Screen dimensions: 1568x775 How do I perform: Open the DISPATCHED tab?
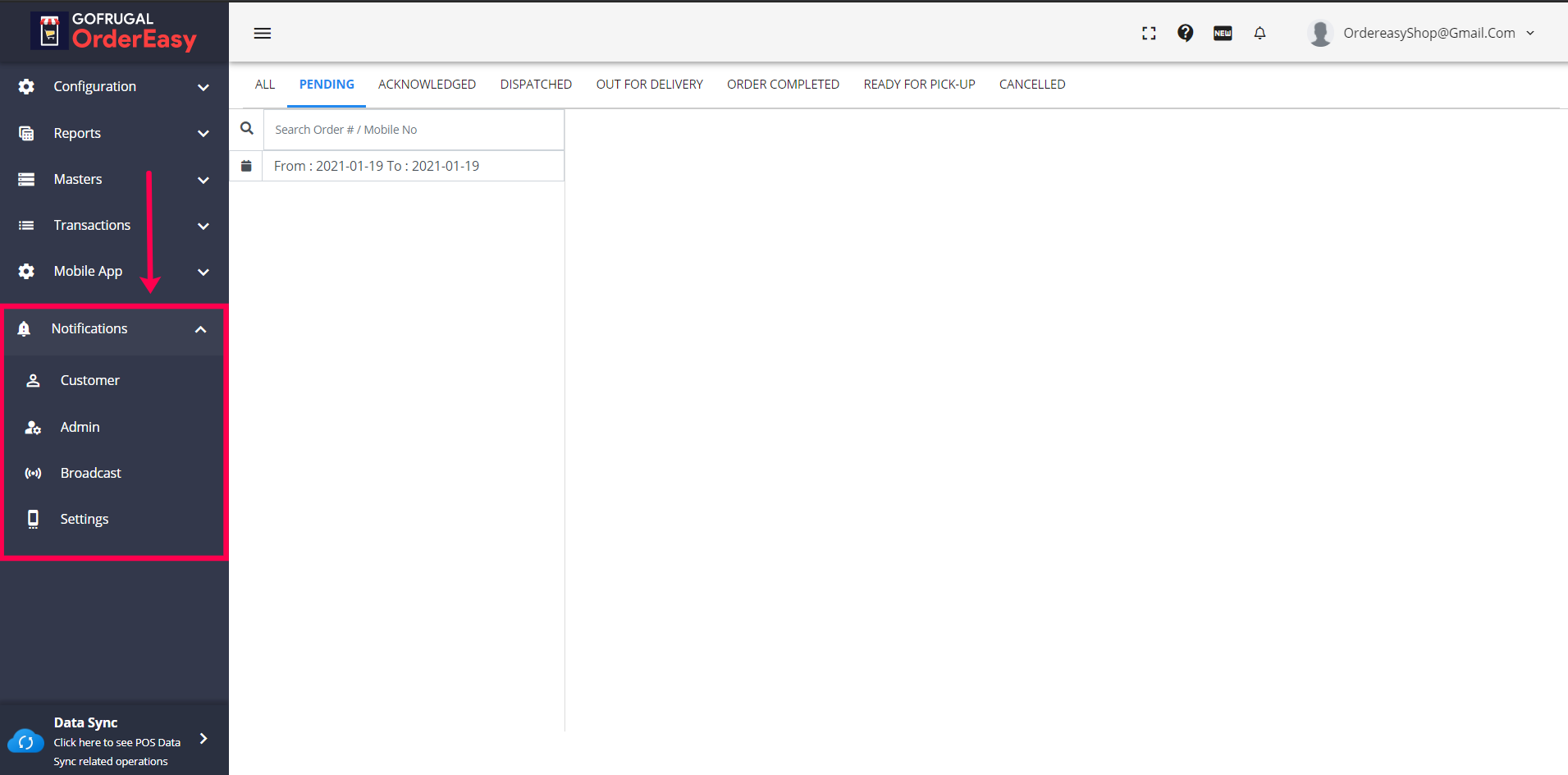(x=536, y=85)
